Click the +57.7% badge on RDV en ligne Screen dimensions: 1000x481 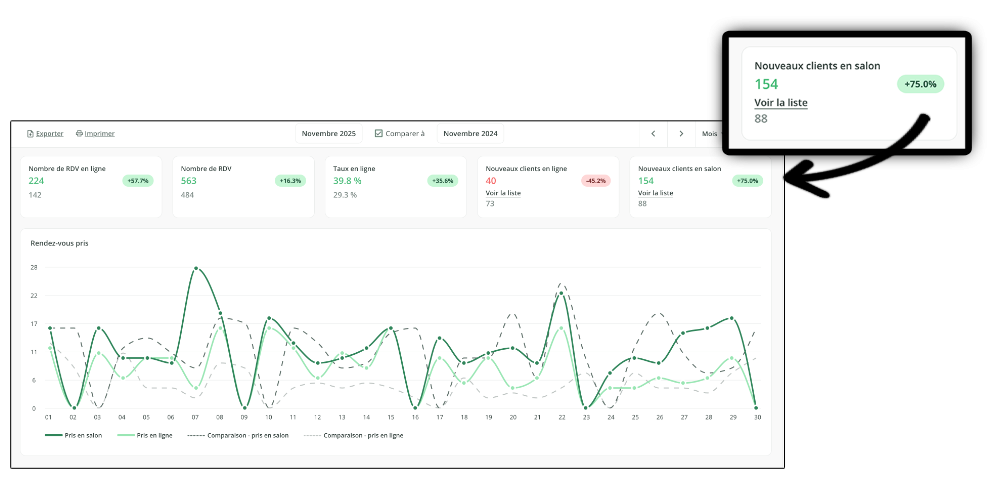tap(136, 181)
